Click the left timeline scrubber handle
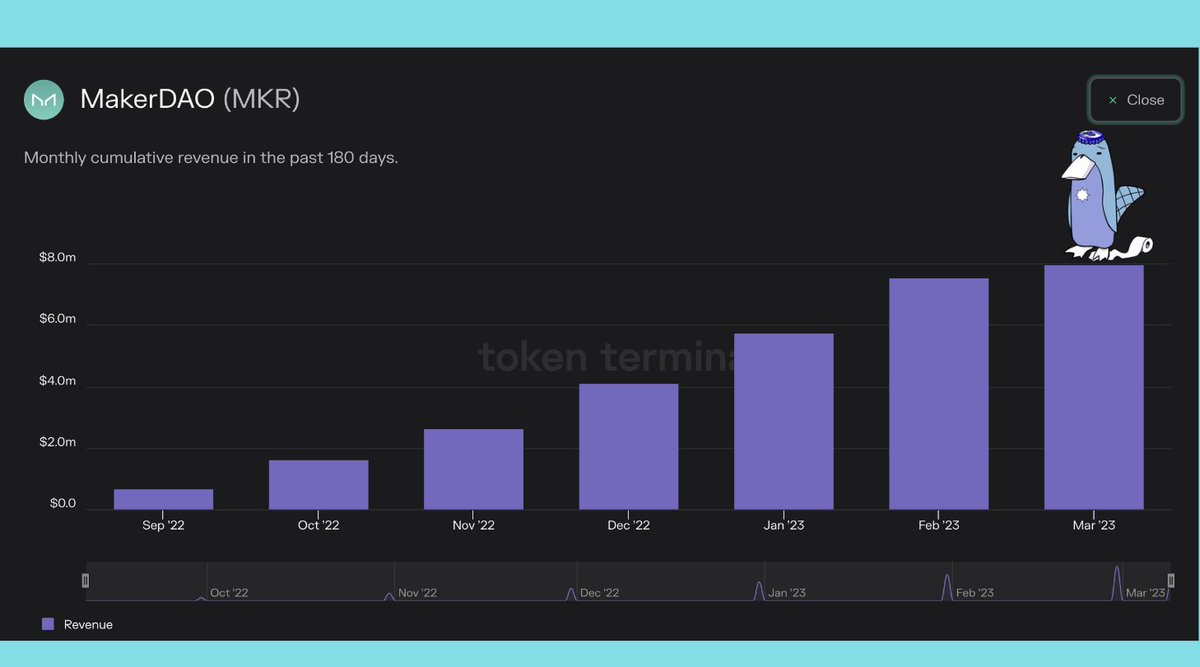 85,580
